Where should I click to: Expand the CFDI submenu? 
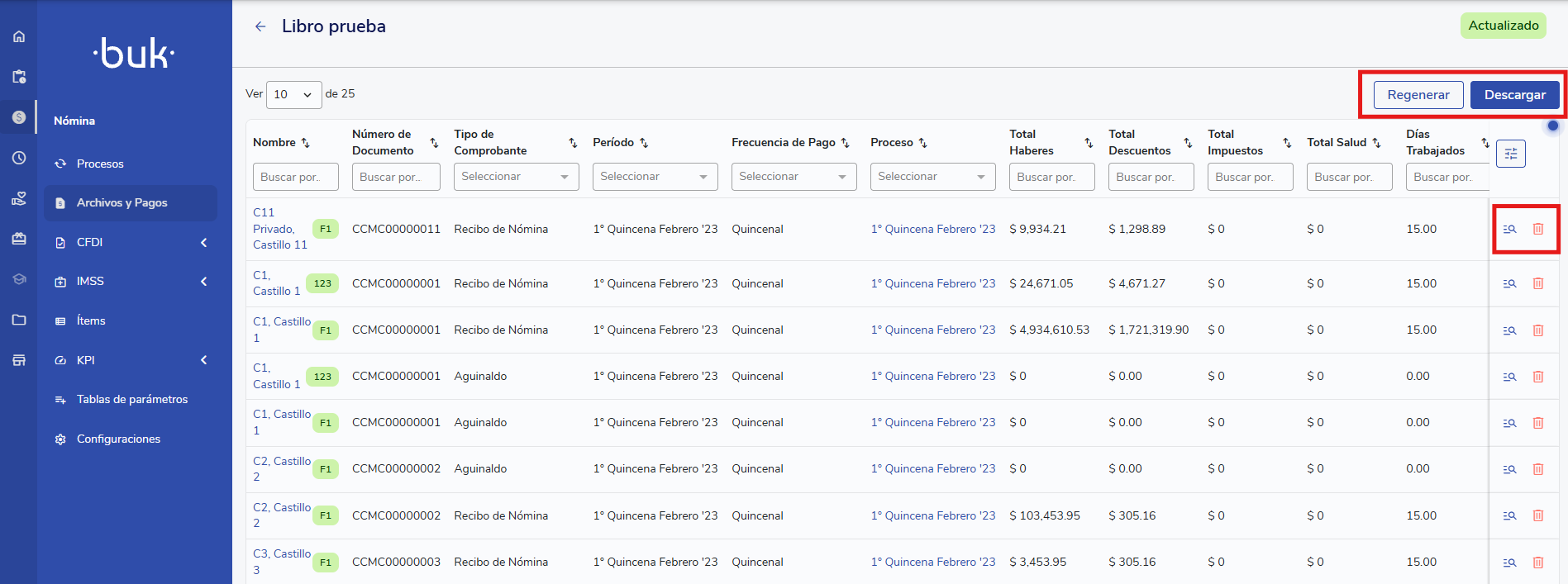(x=131, y=242)
